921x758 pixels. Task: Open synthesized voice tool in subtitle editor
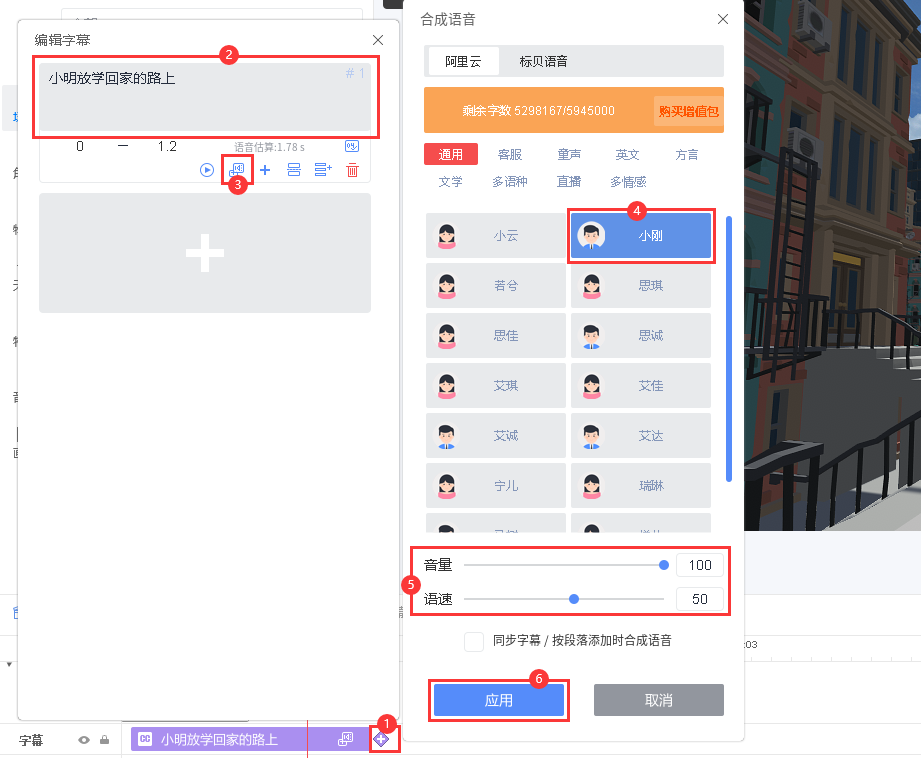(236, 170)
